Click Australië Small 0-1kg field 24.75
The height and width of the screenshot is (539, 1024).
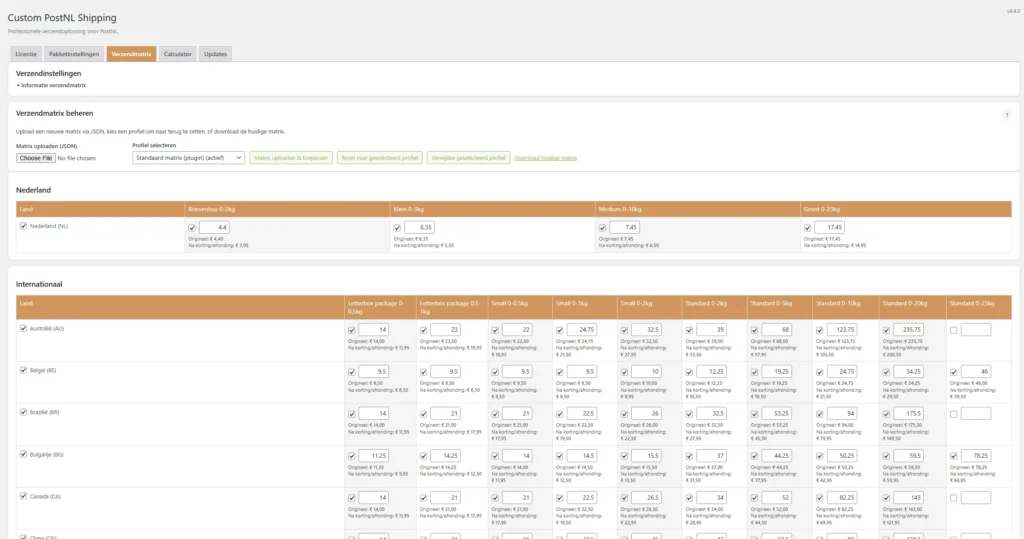click(582, 330)
